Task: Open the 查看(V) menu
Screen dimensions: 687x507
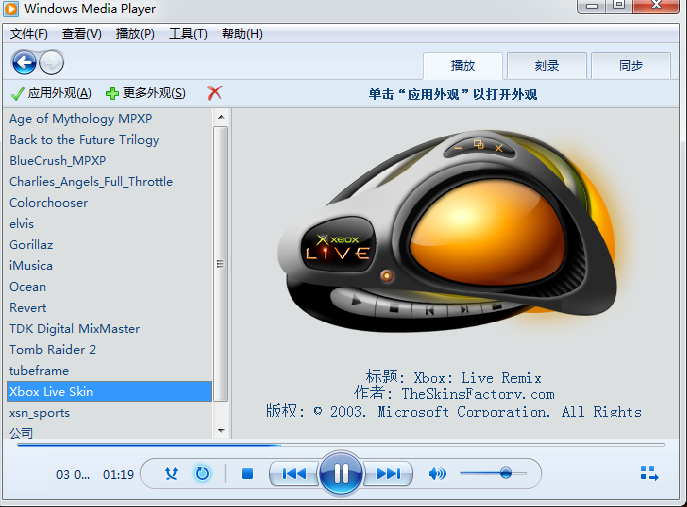Action: coord(81,34)
